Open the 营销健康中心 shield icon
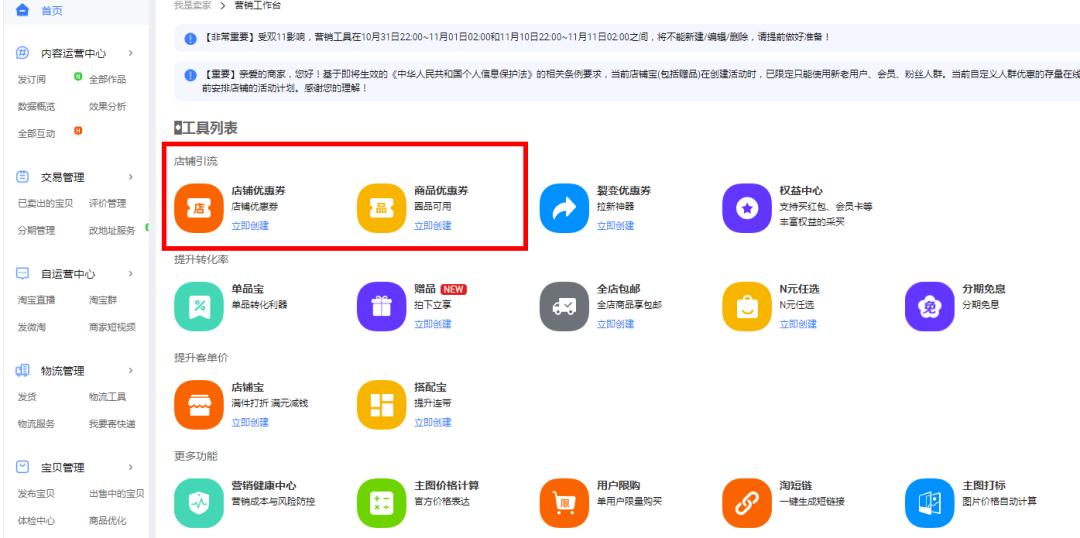Viewport: 1080px width, 538px height. click(199, 503)
